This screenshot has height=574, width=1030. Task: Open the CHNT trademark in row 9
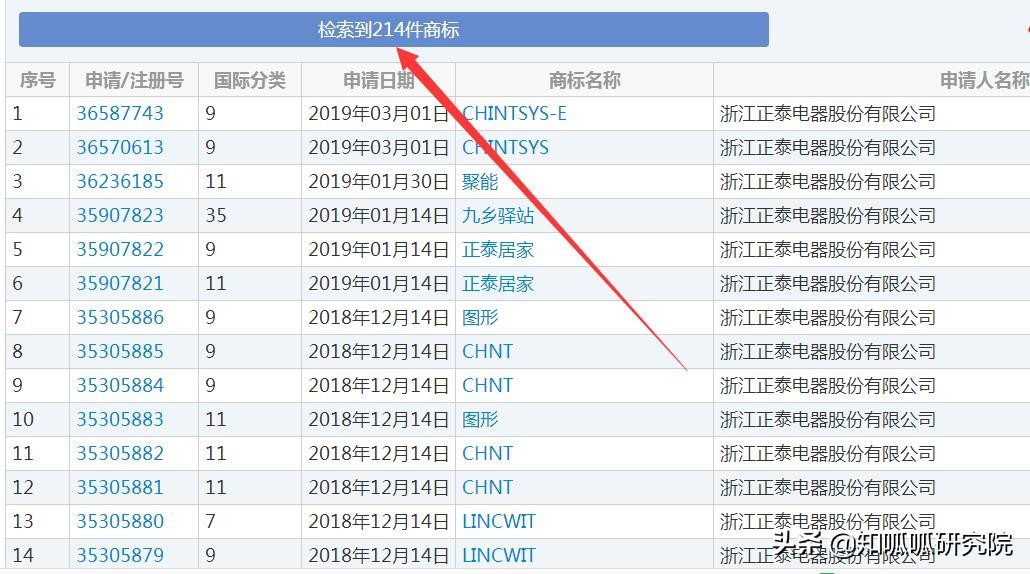[x=487, y=386]
